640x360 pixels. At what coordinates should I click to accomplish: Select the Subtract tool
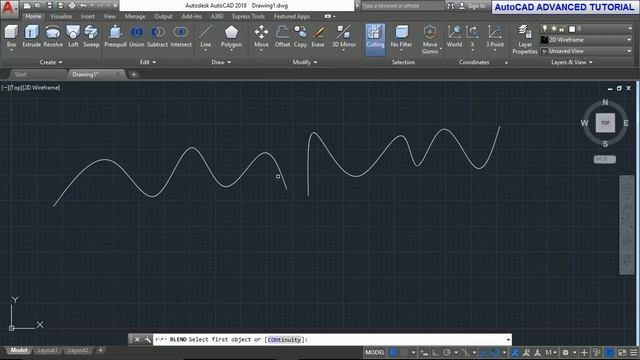click(157, 36)
